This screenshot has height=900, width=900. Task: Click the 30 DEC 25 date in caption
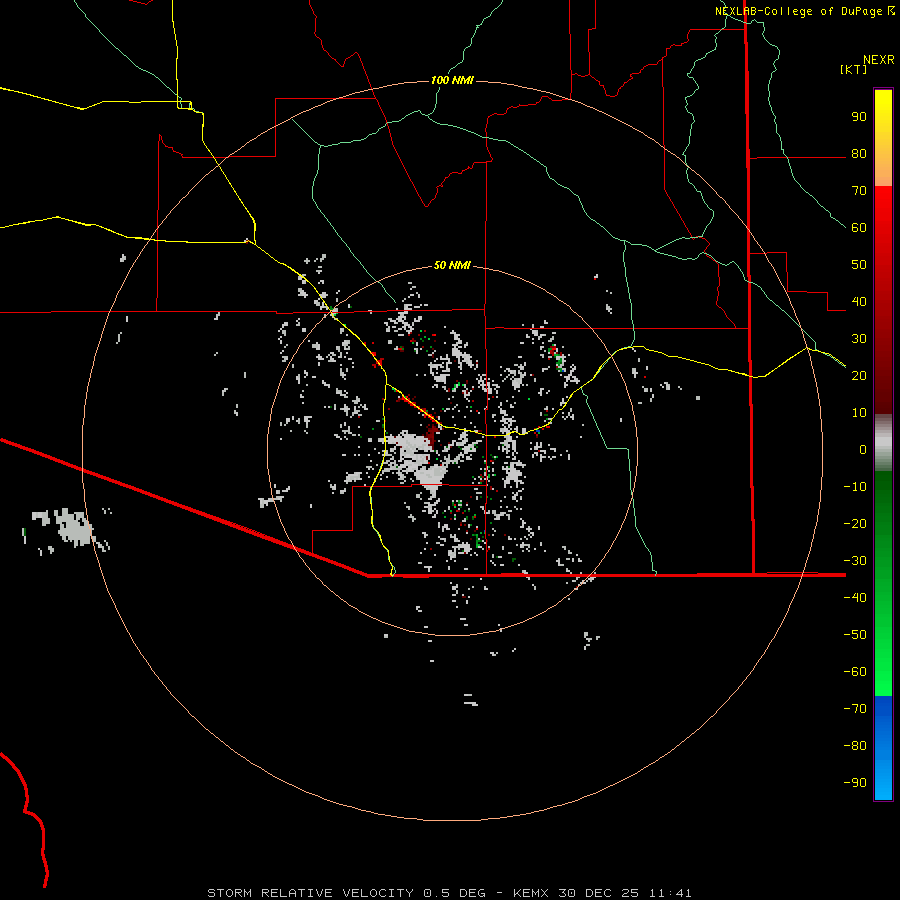pyautogui.click(x=599, y=893)
